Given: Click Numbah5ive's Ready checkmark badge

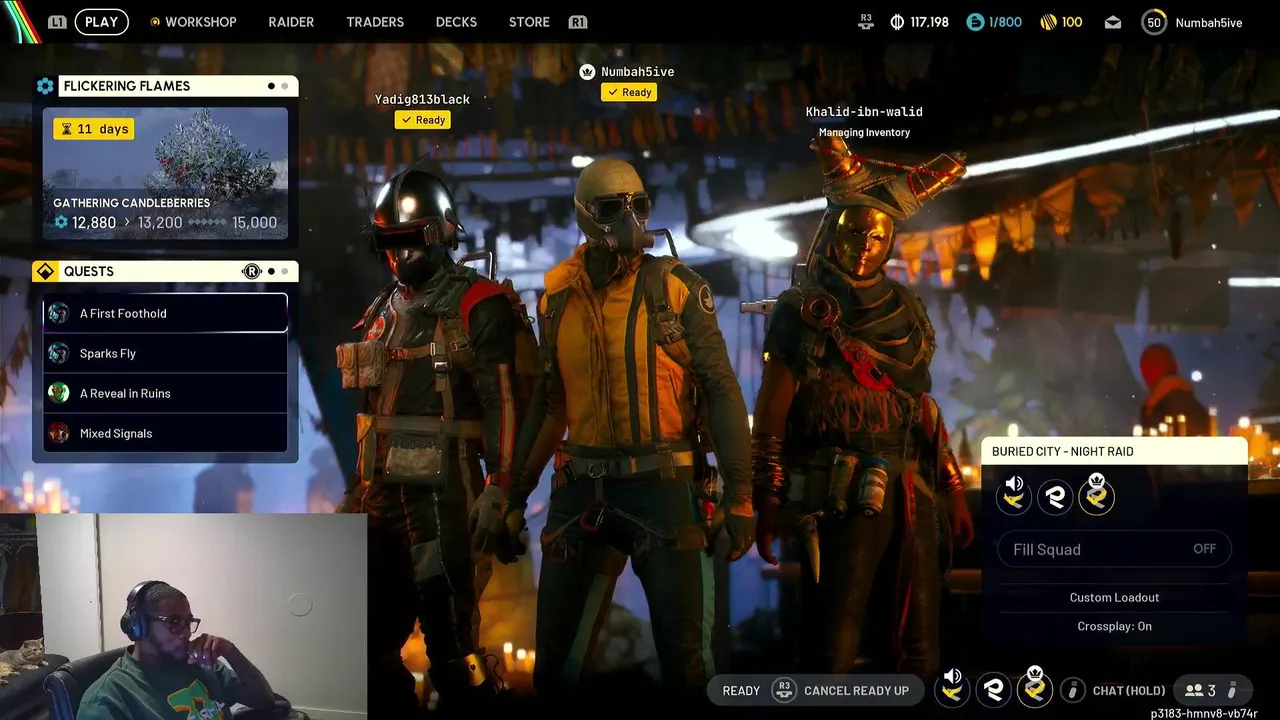Looking at the screenshot, I should click(628, 92).
